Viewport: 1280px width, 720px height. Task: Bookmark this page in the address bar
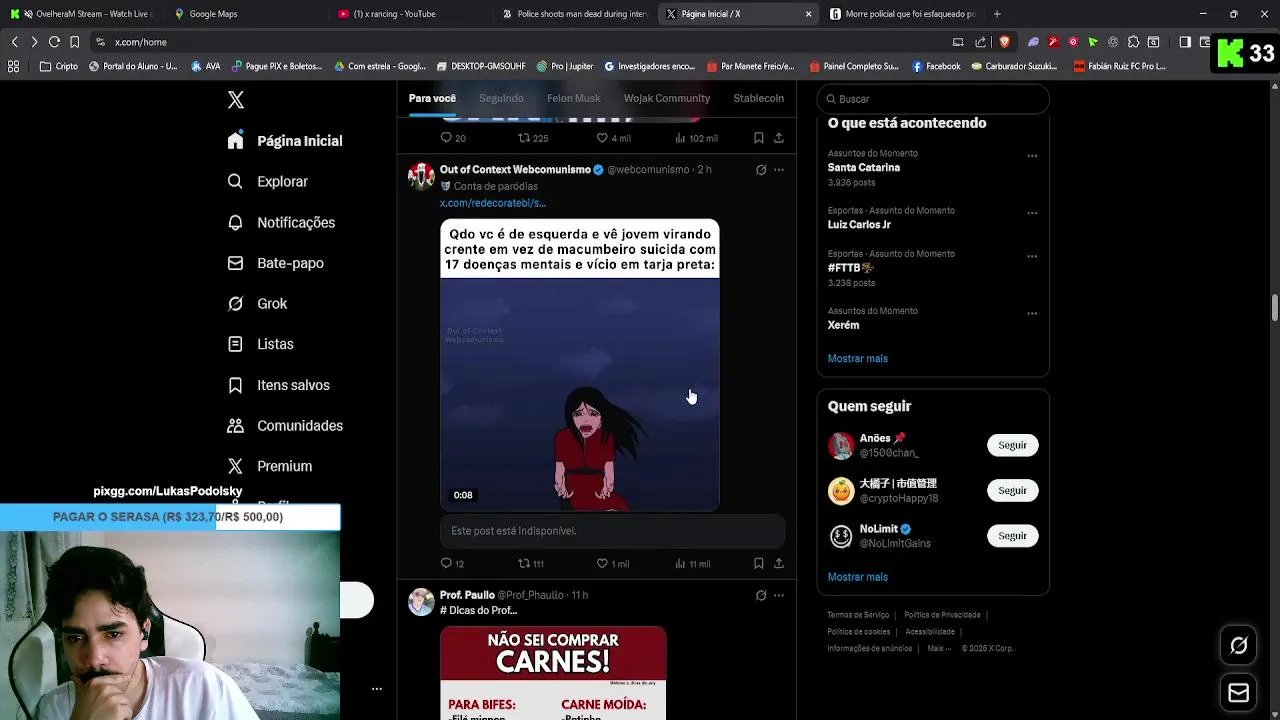click(74, 42)
